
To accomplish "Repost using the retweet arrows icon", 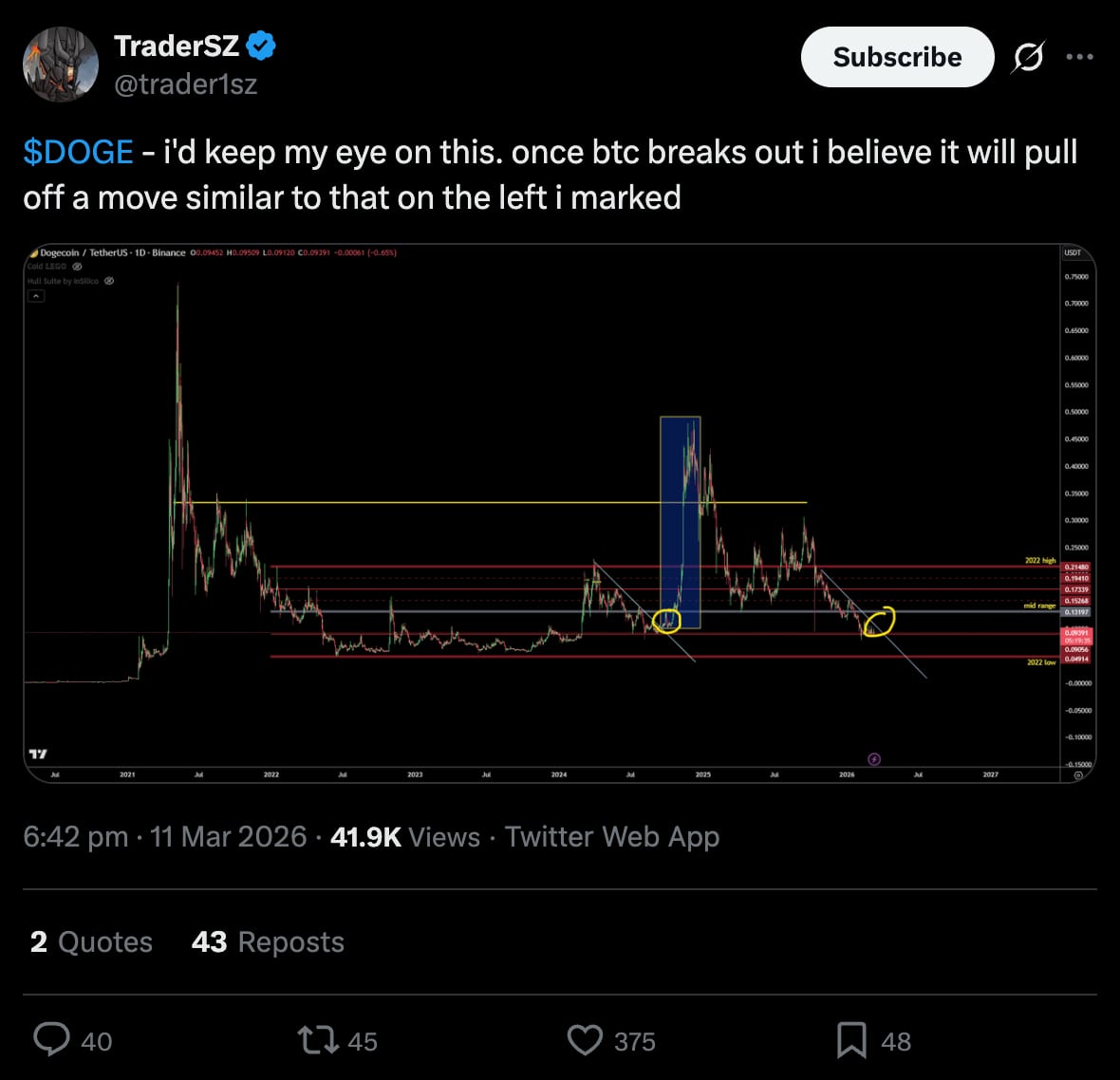I will pyautogui.click(x=319, y=1040).
